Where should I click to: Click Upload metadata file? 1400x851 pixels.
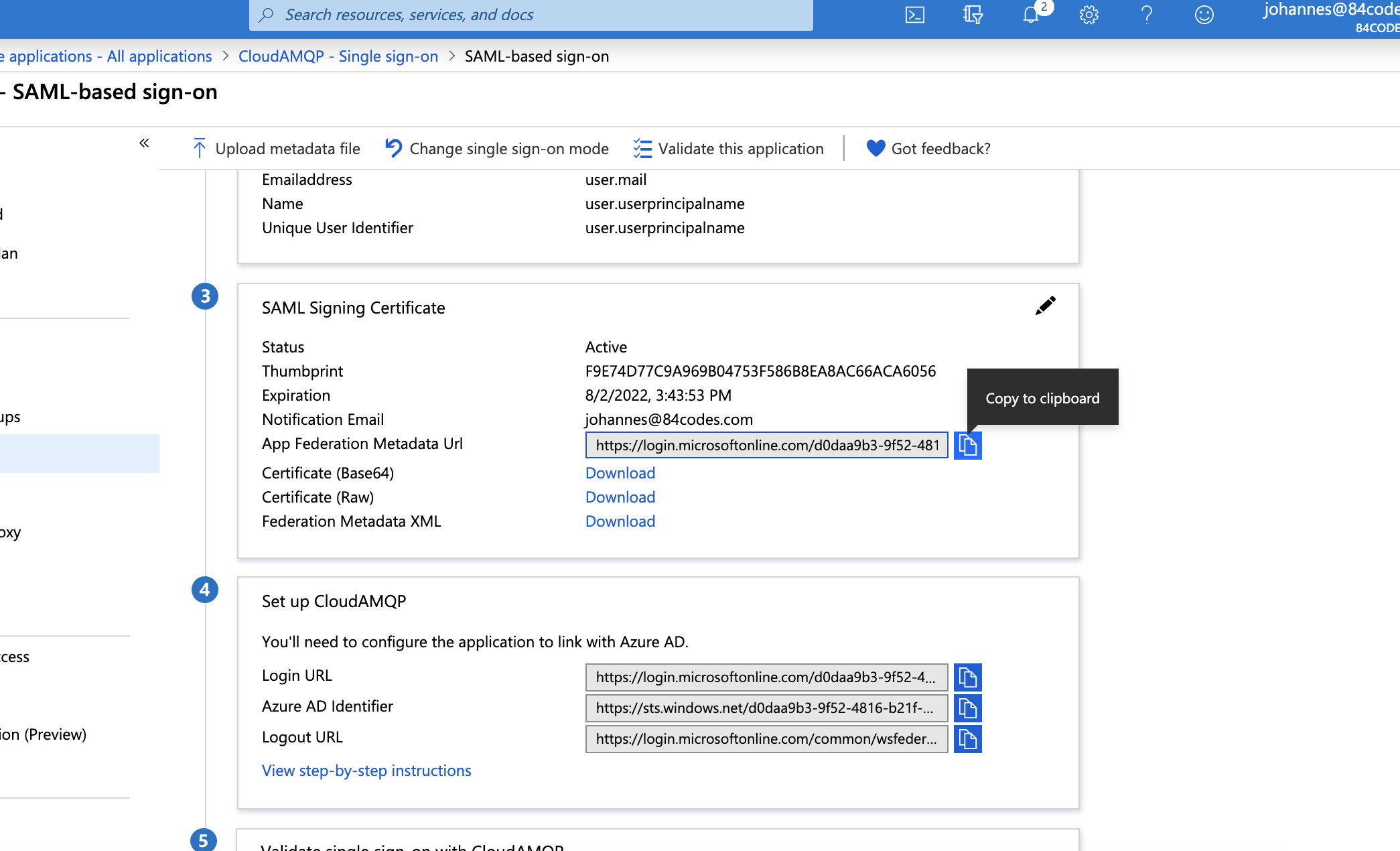pos(276,149)
